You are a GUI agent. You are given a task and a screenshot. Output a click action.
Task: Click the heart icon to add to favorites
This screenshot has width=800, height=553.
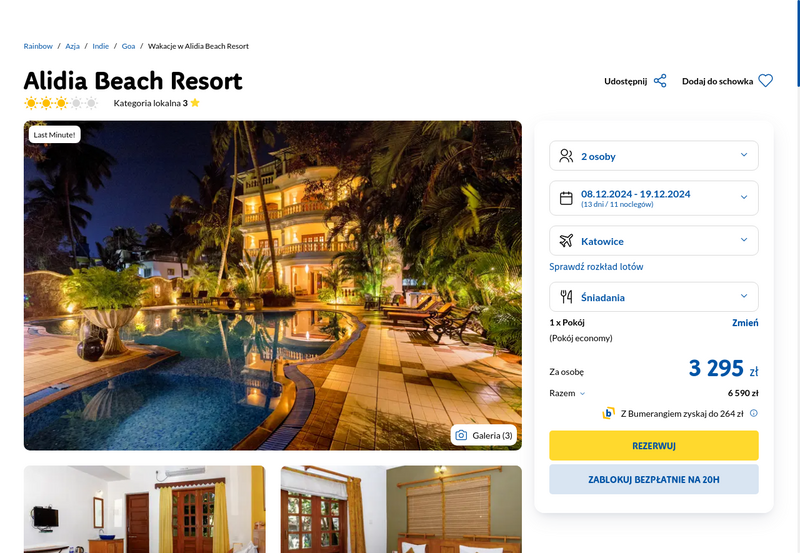coord(765,81)
